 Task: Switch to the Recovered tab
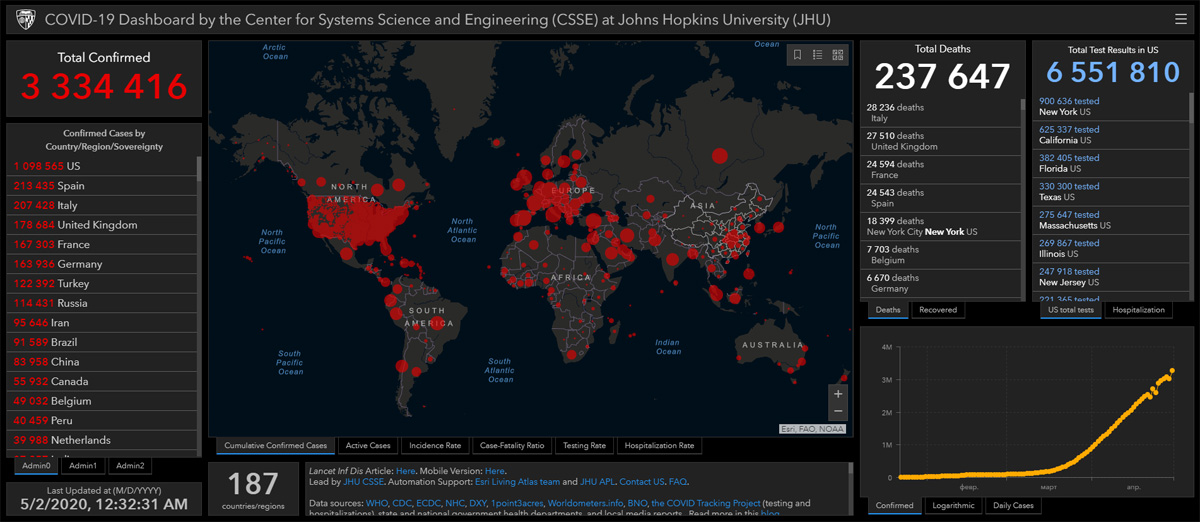click(x=937, y=310)
